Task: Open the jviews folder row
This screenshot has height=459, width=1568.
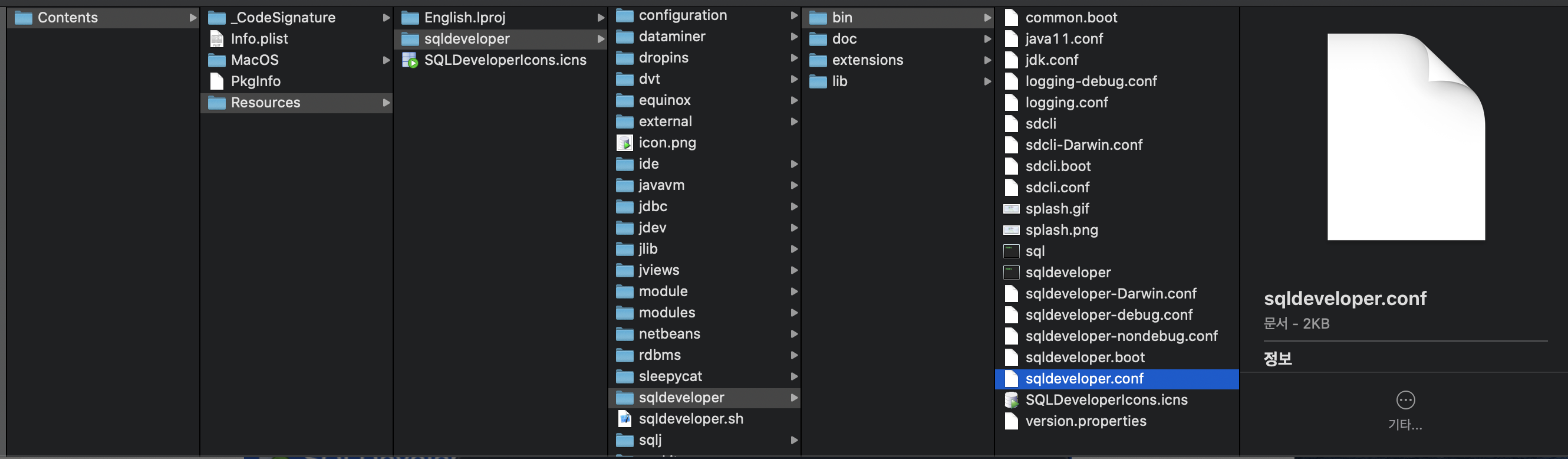Action: pyautogui.click(x=704, y=270)
